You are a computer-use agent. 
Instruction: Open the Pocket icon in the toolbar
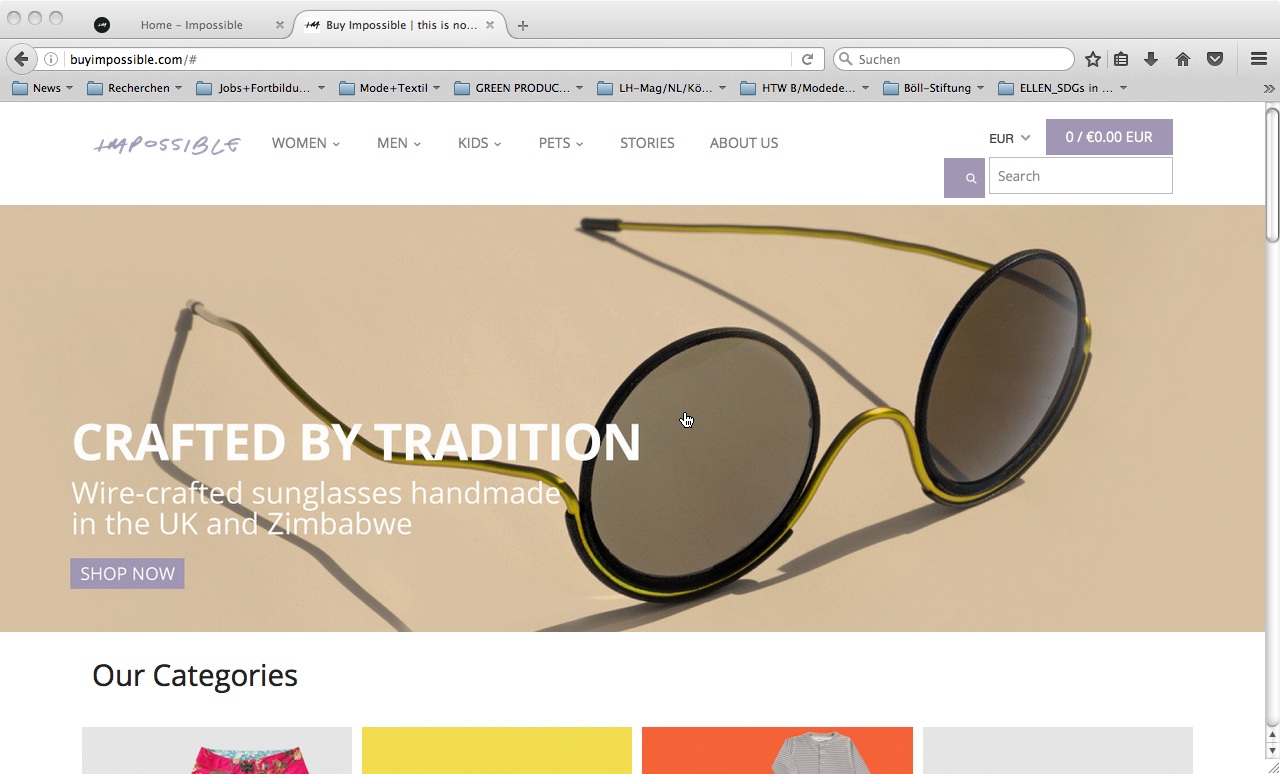click(x=1215, y=59)
